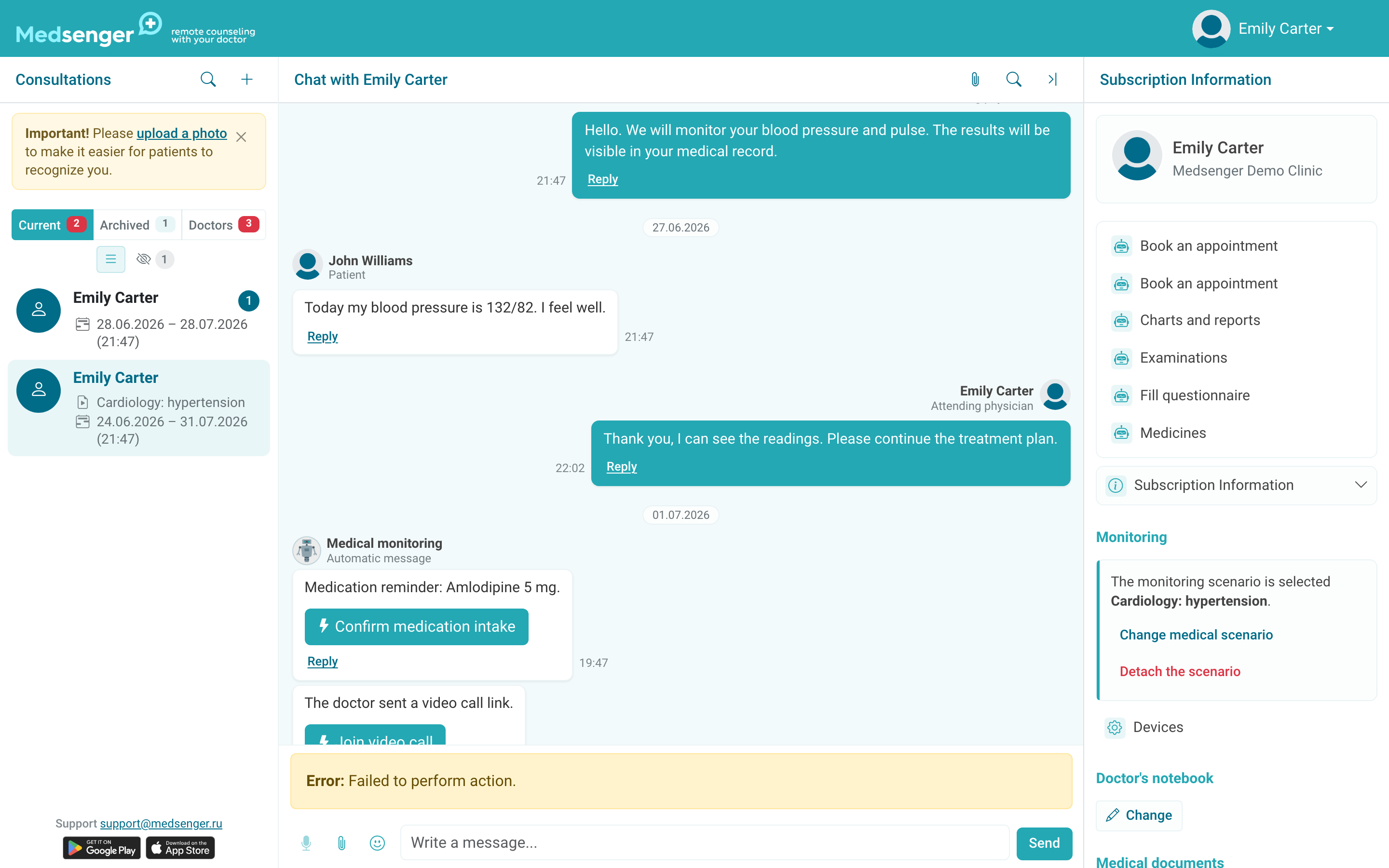Click the Medical monitoring robot avatar
Screen dimensions: 1389x868
pos(307,550)
